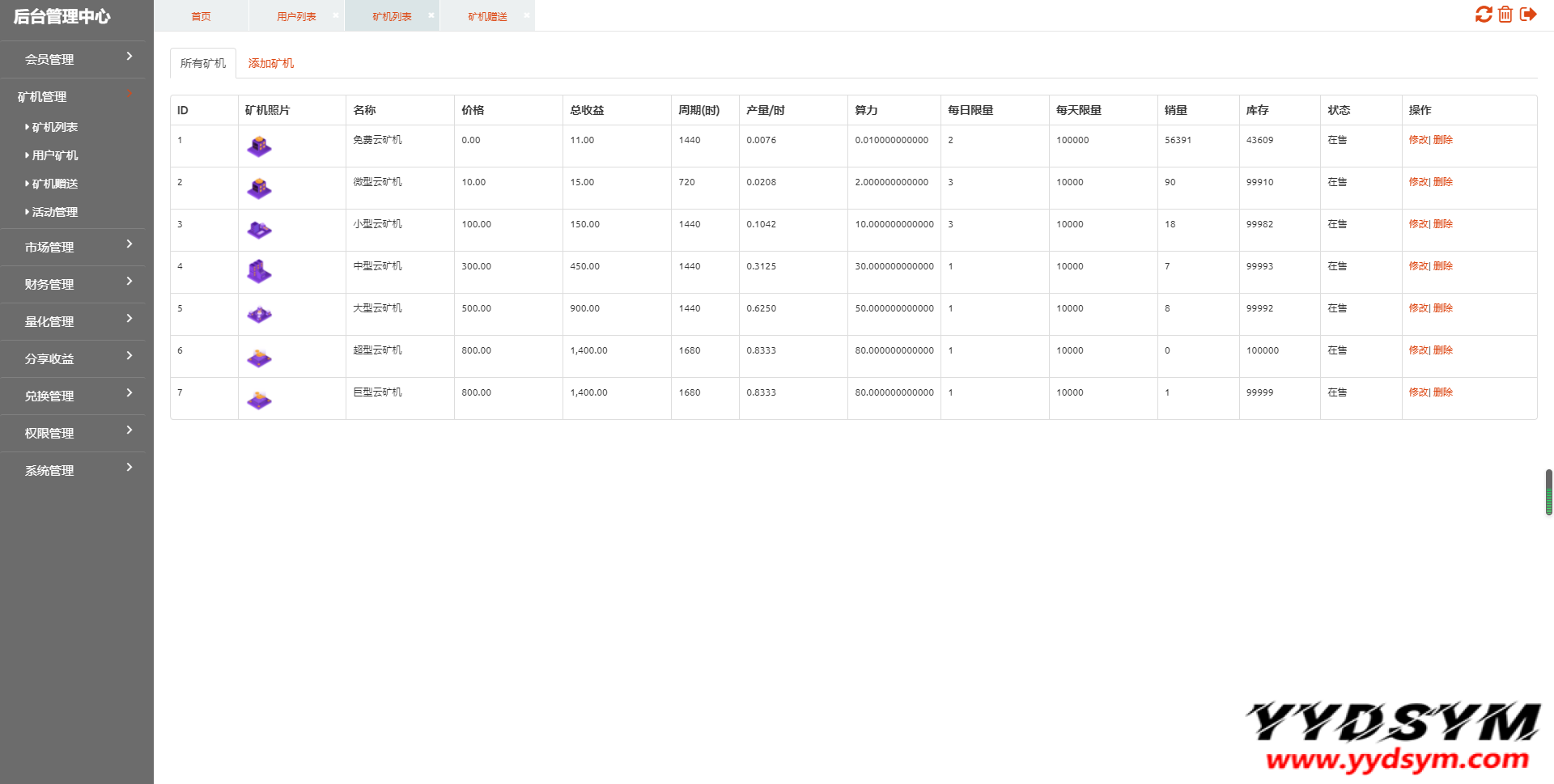Click the 免费云矿机 miner photo
This screenshot has height=784, width=1554.
pos(259,146)
